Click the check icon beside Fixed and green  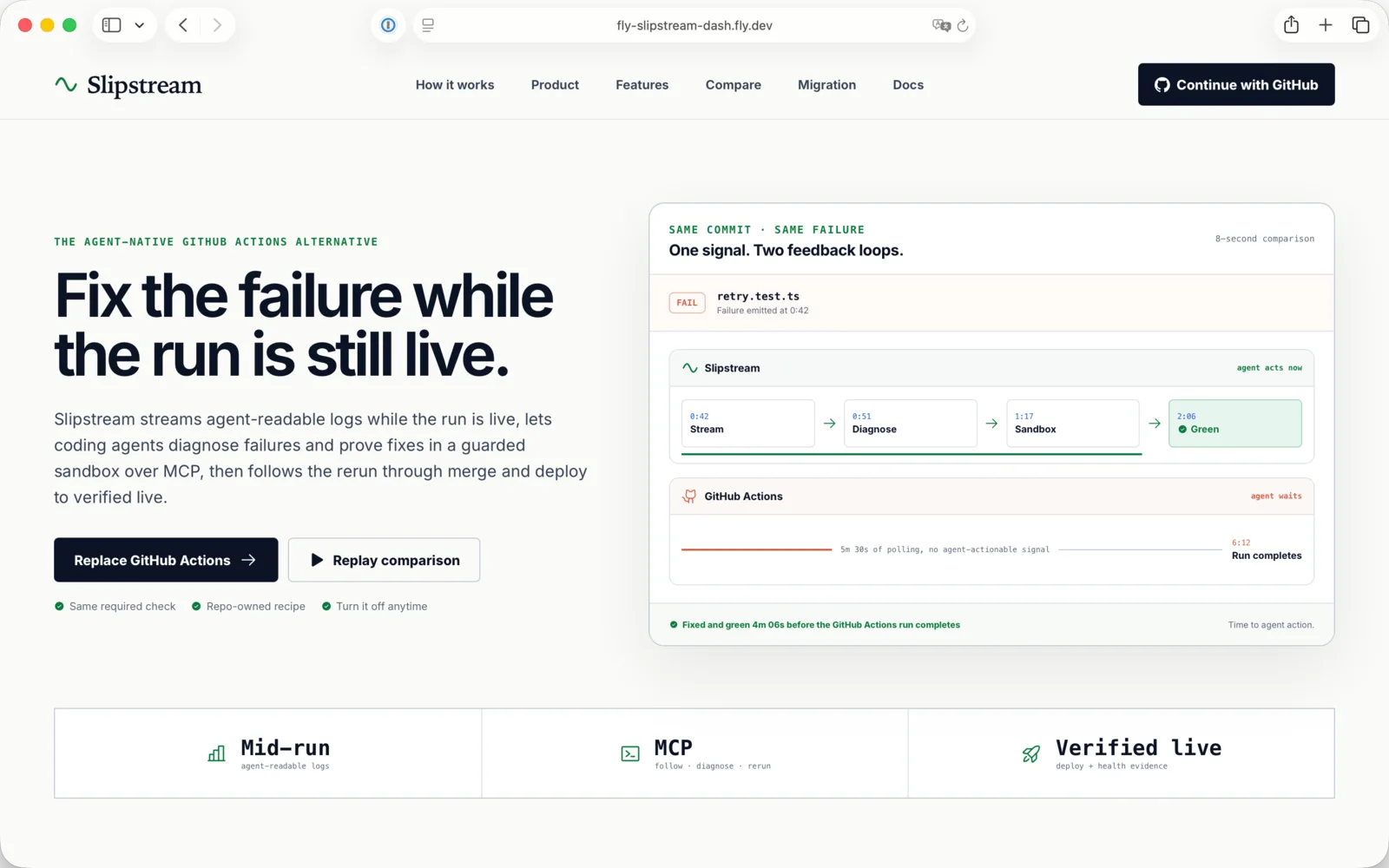pyautogui.click(x=674, y=625)
